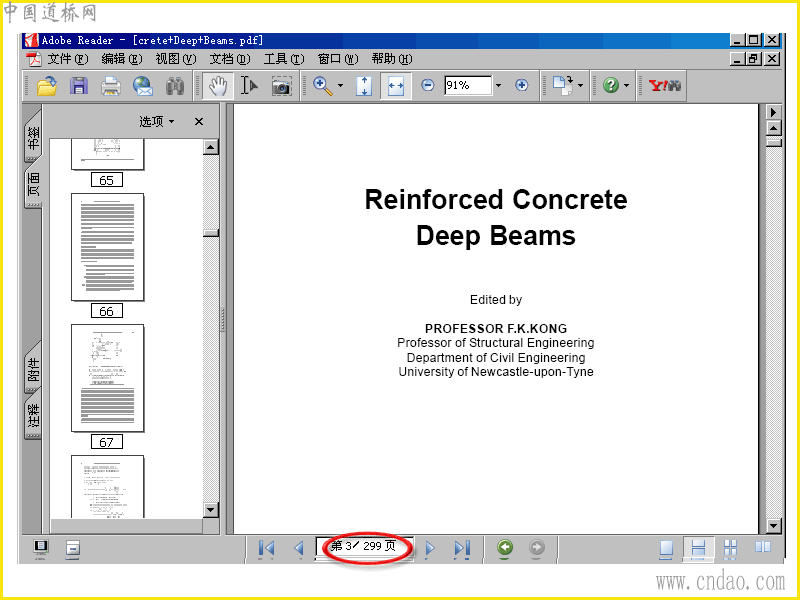Click gray Next View arrow
Image resolution: width=800 pixels, height=600 pixels.
tap(536, 548)
